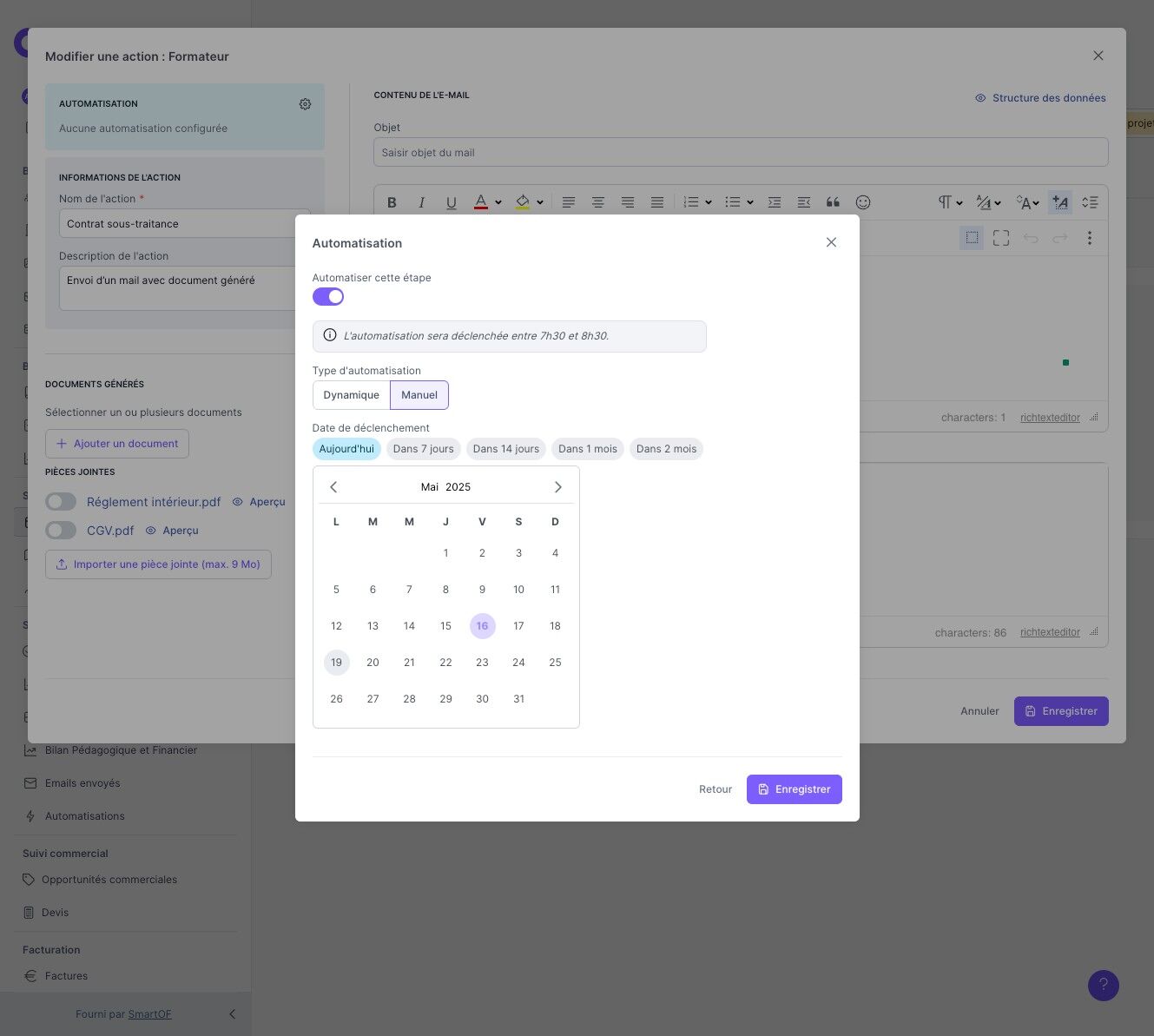The width and height of the screenshot is (1154, 1036).
Task: Choose the Dans 7 jours shortcut
Action: click(x=424, y=449)
